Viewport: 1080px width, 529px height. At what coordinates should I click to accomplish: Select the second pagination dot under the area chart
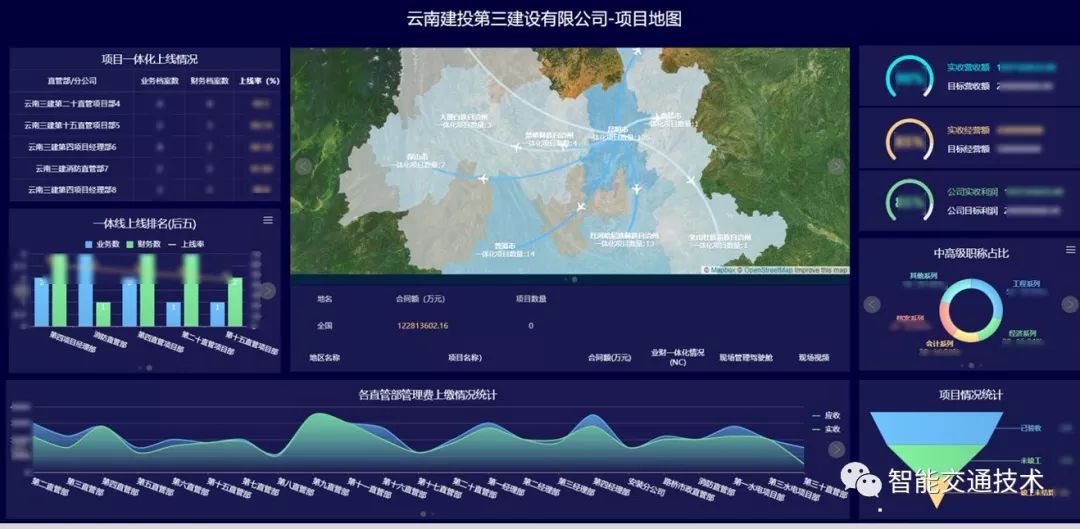tap(431, 513)
